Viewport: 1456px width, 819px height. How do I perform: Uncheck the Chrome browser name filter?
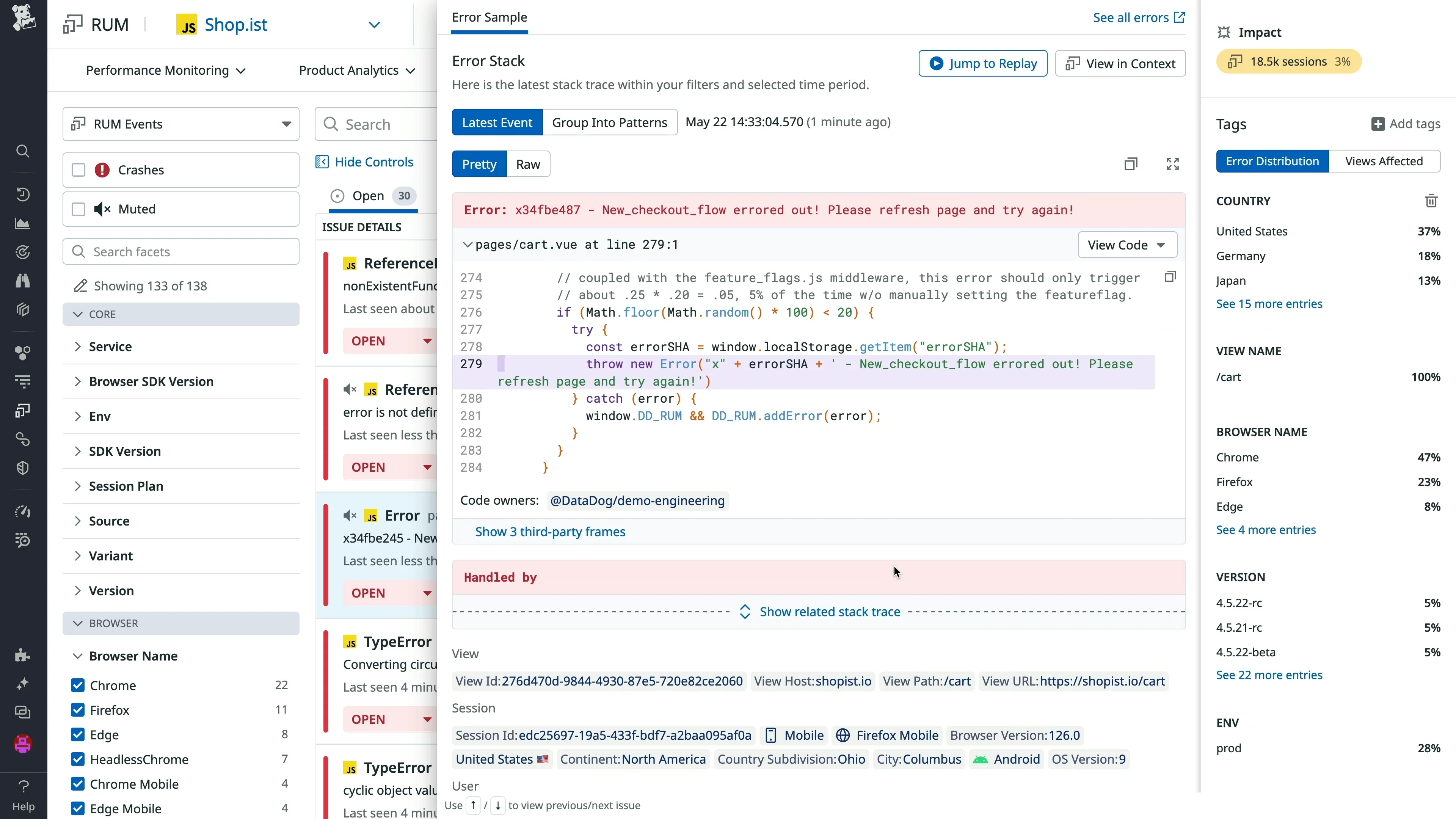click(x=78, y=686)
